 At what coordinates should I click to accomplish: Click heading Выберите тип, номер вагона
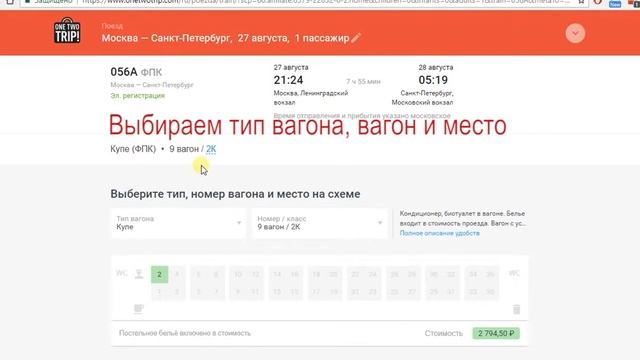[x=235, y=194]
